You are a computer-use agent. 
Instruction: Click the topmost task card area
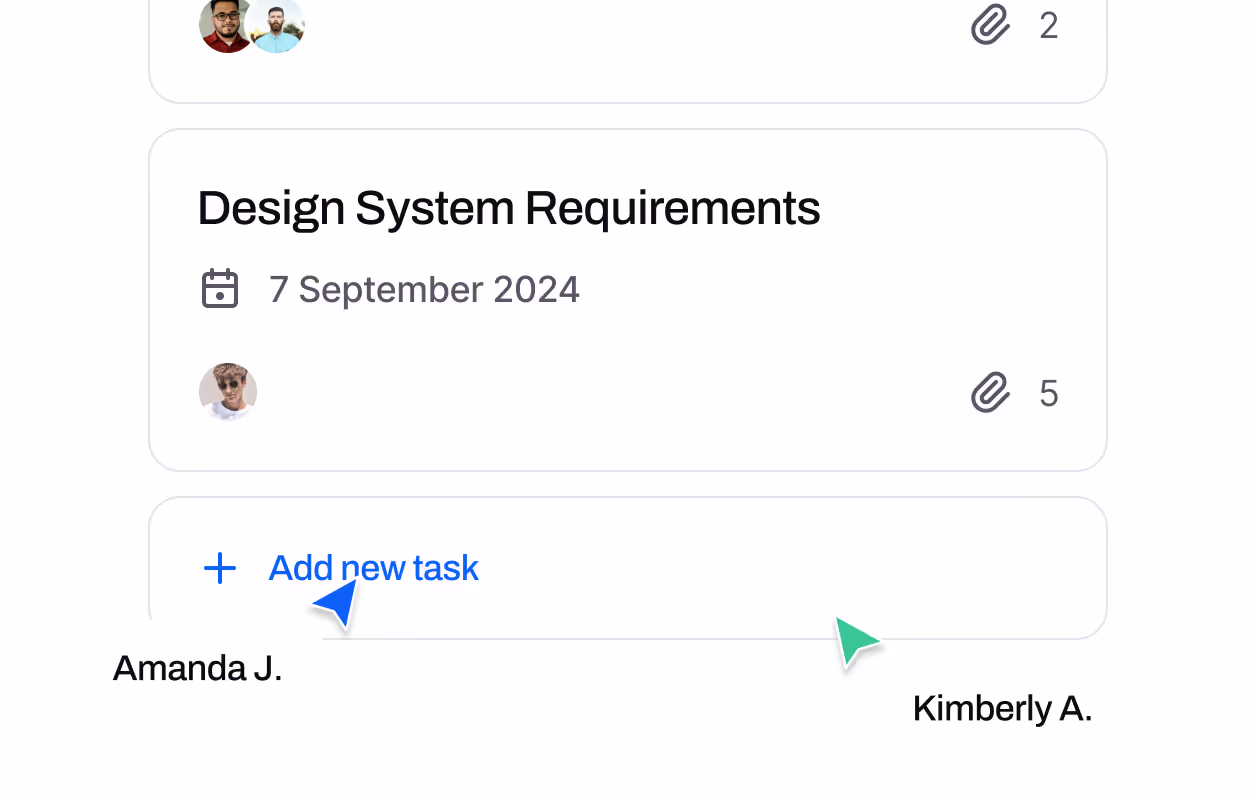(x=628, y=50)
